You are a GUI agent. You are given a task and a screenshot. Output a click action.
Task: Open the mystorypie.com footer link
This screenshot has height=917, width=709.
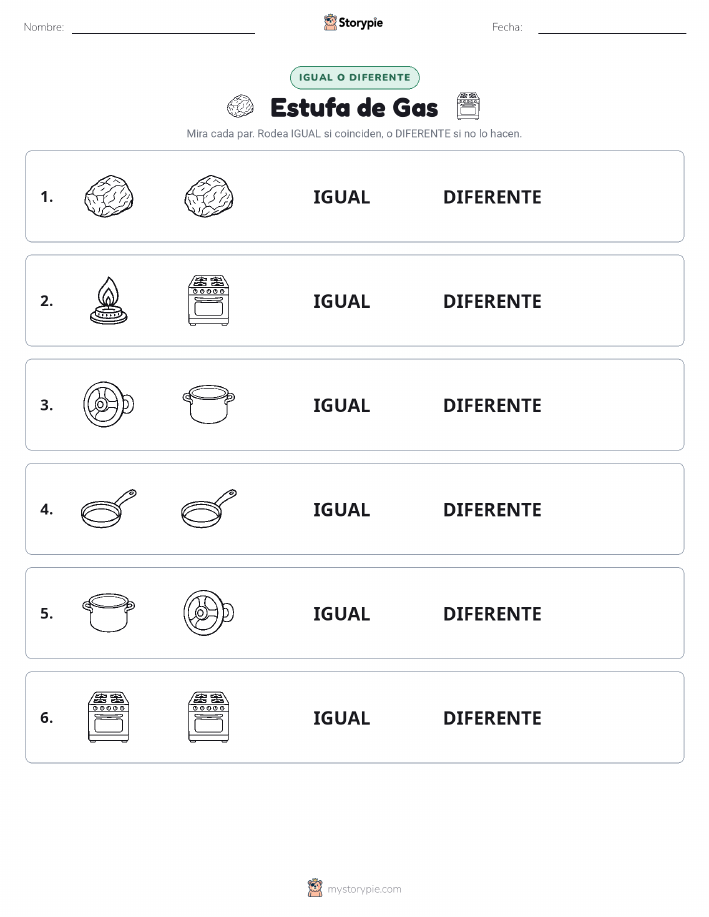364,889
